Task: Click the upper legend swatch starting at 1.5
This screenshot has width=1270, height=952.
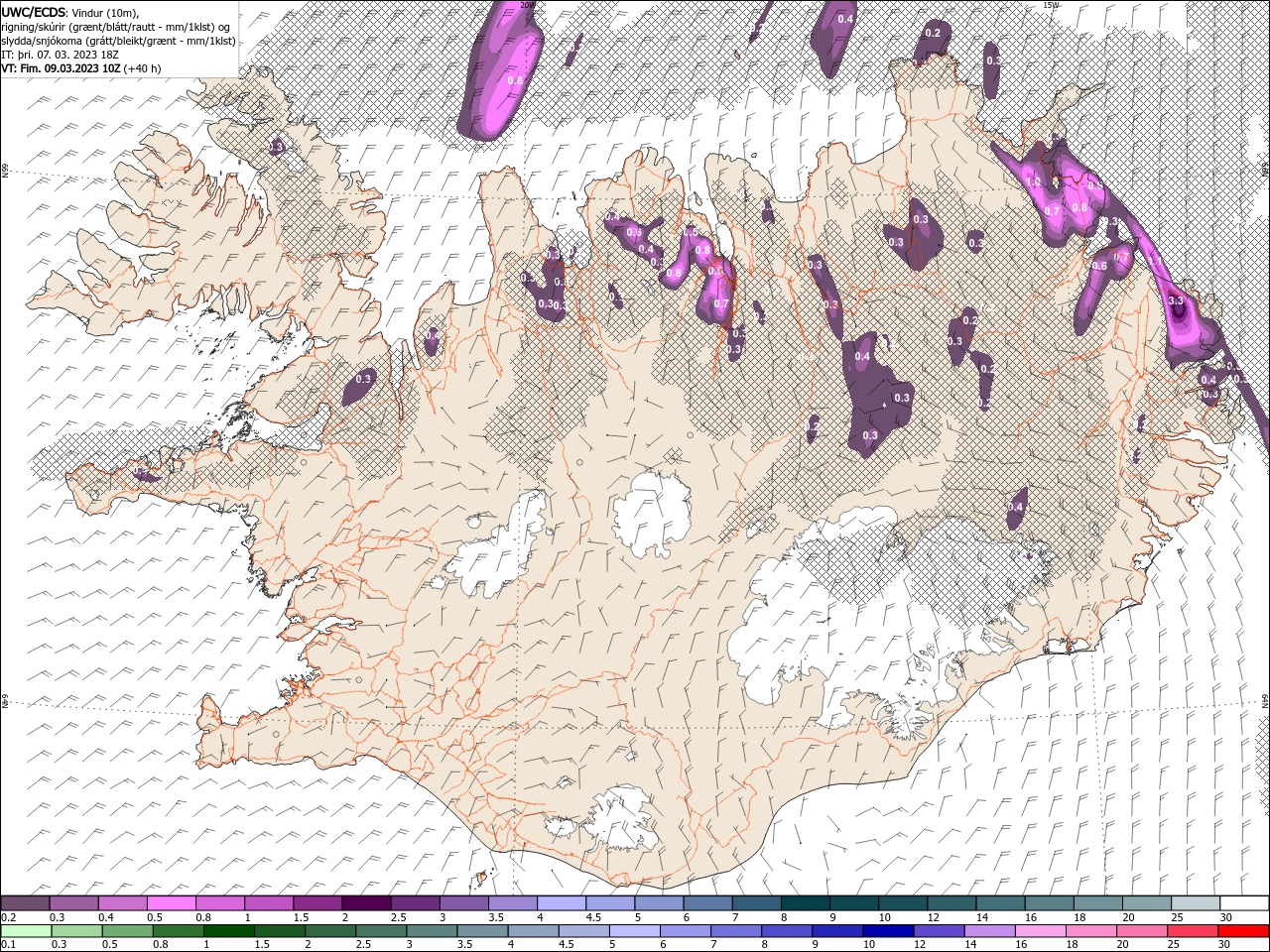Action: (317, 903)
